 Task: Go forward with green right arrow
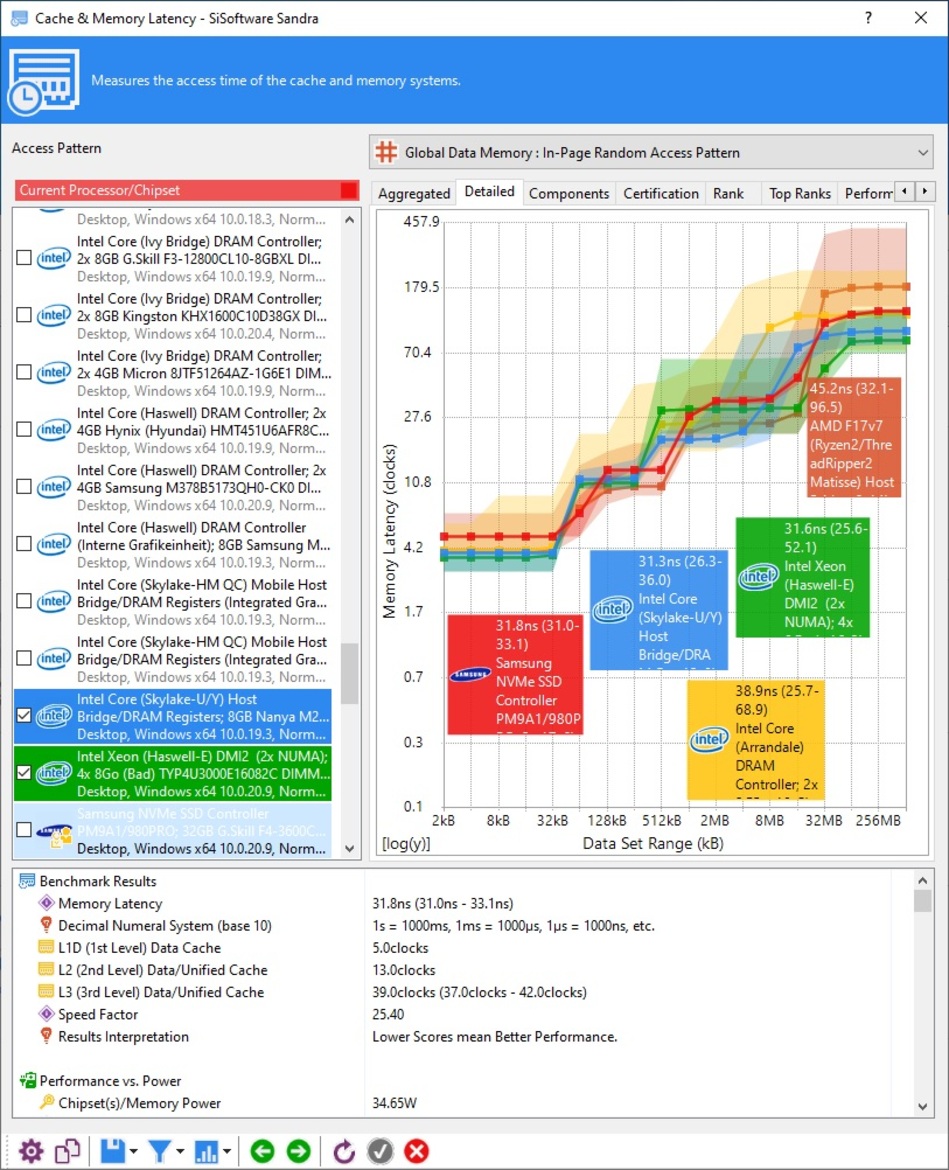(x=298, y=1151)
